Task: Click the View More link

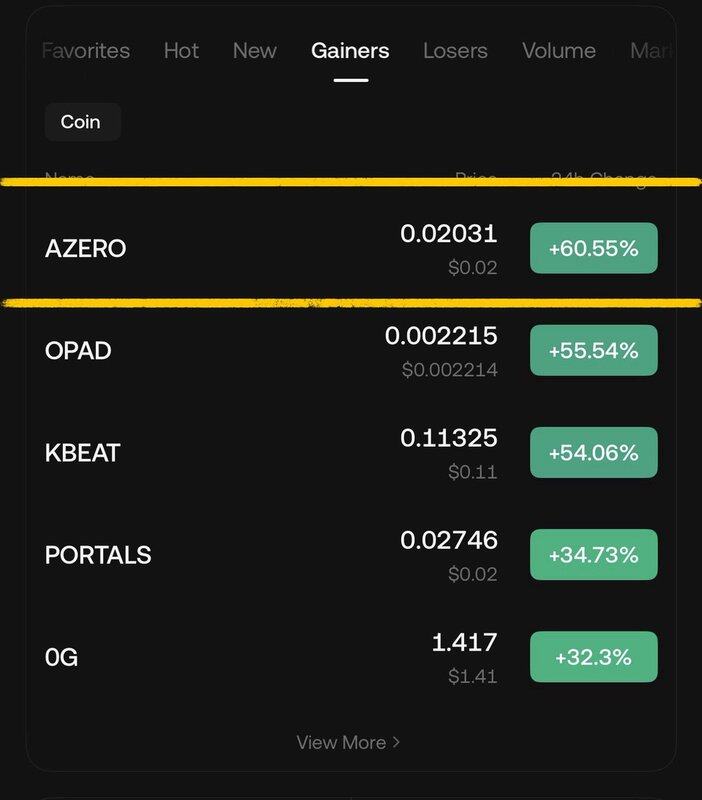Action: pos(341,742)
